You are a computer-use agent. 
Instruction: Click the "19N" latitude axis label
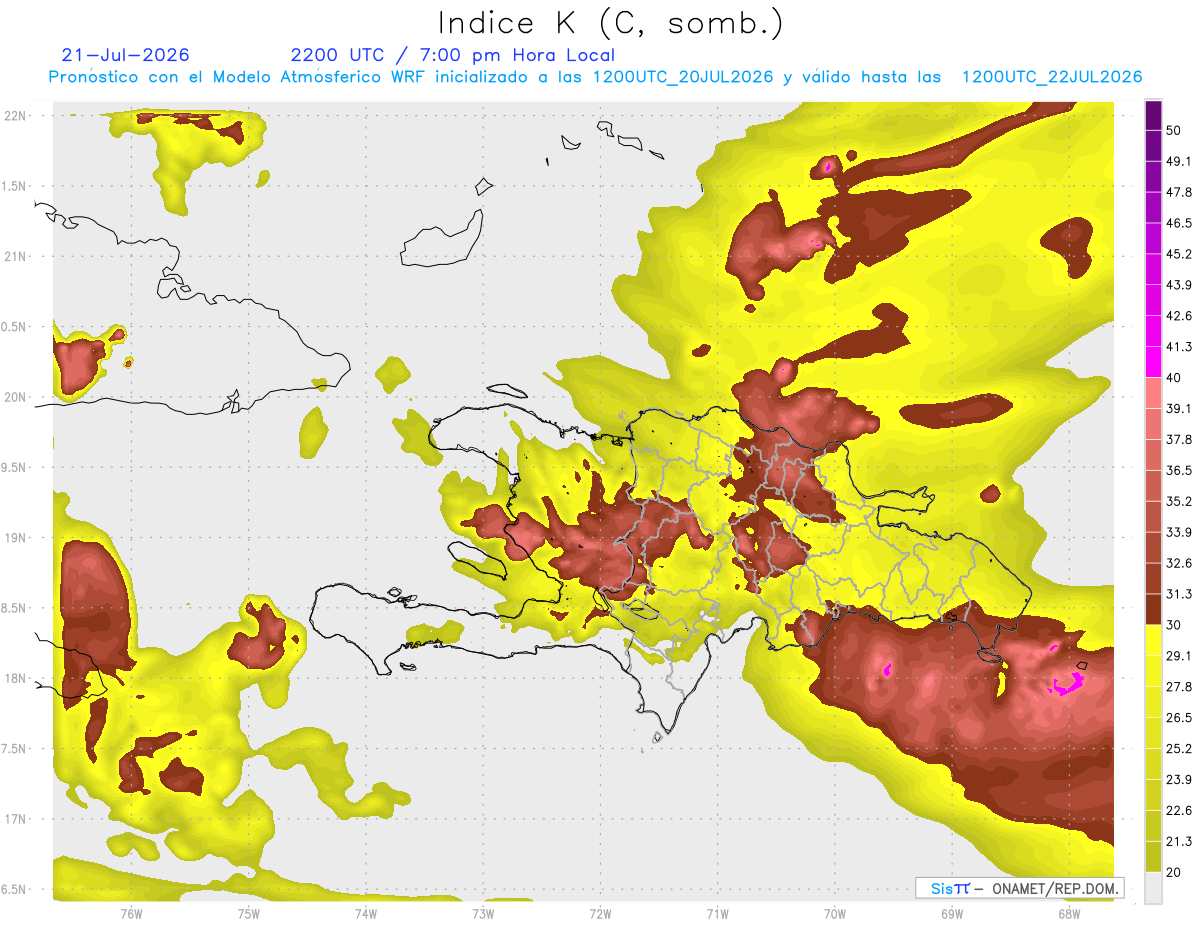[x=16, y=538]
